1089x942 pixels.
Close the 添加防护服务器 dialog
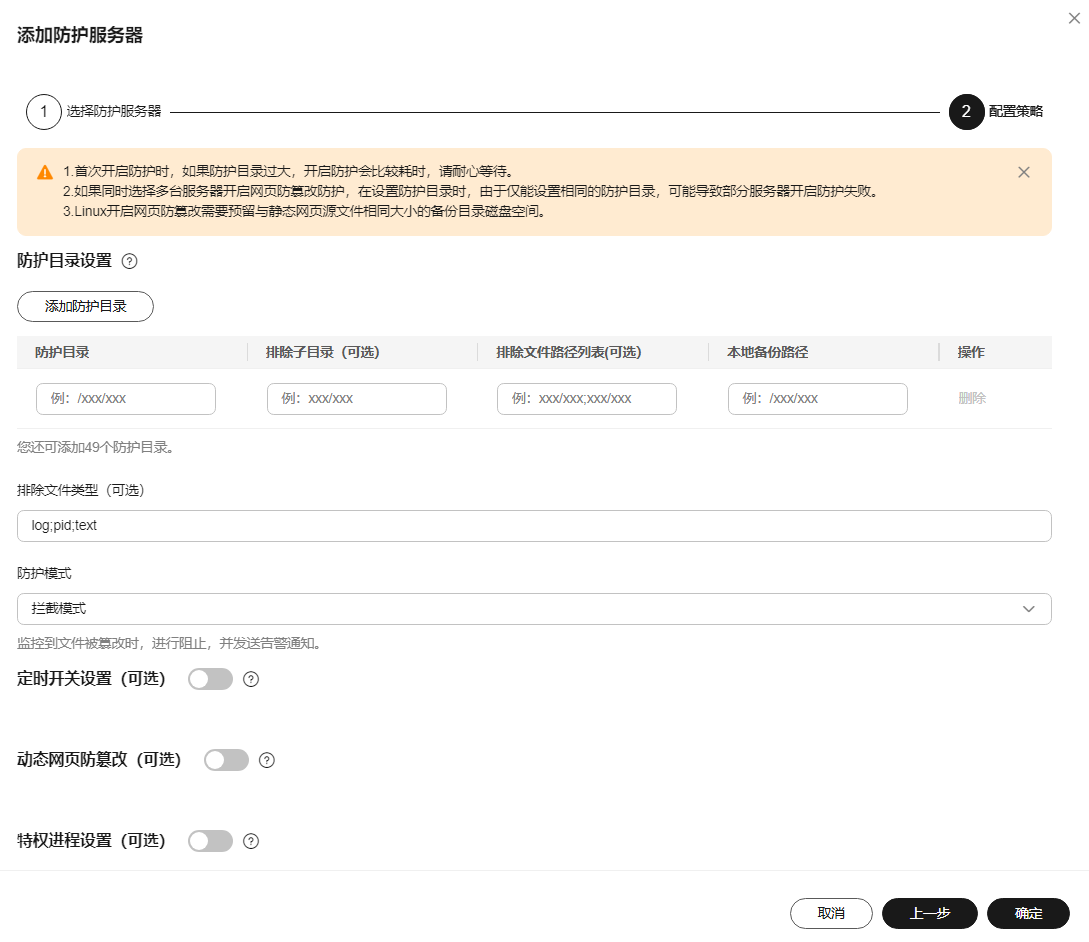pos(1074,19)
